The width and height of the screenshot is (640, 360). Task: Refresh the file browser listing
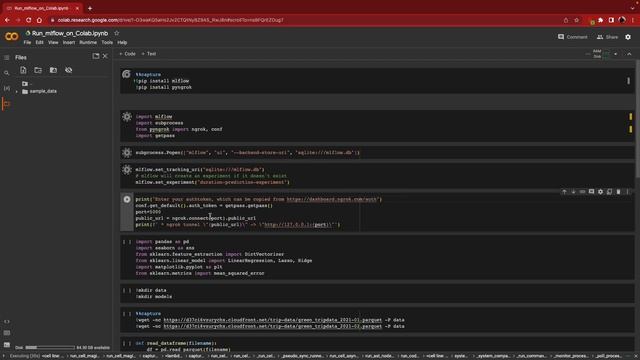[x=38, y=70]
